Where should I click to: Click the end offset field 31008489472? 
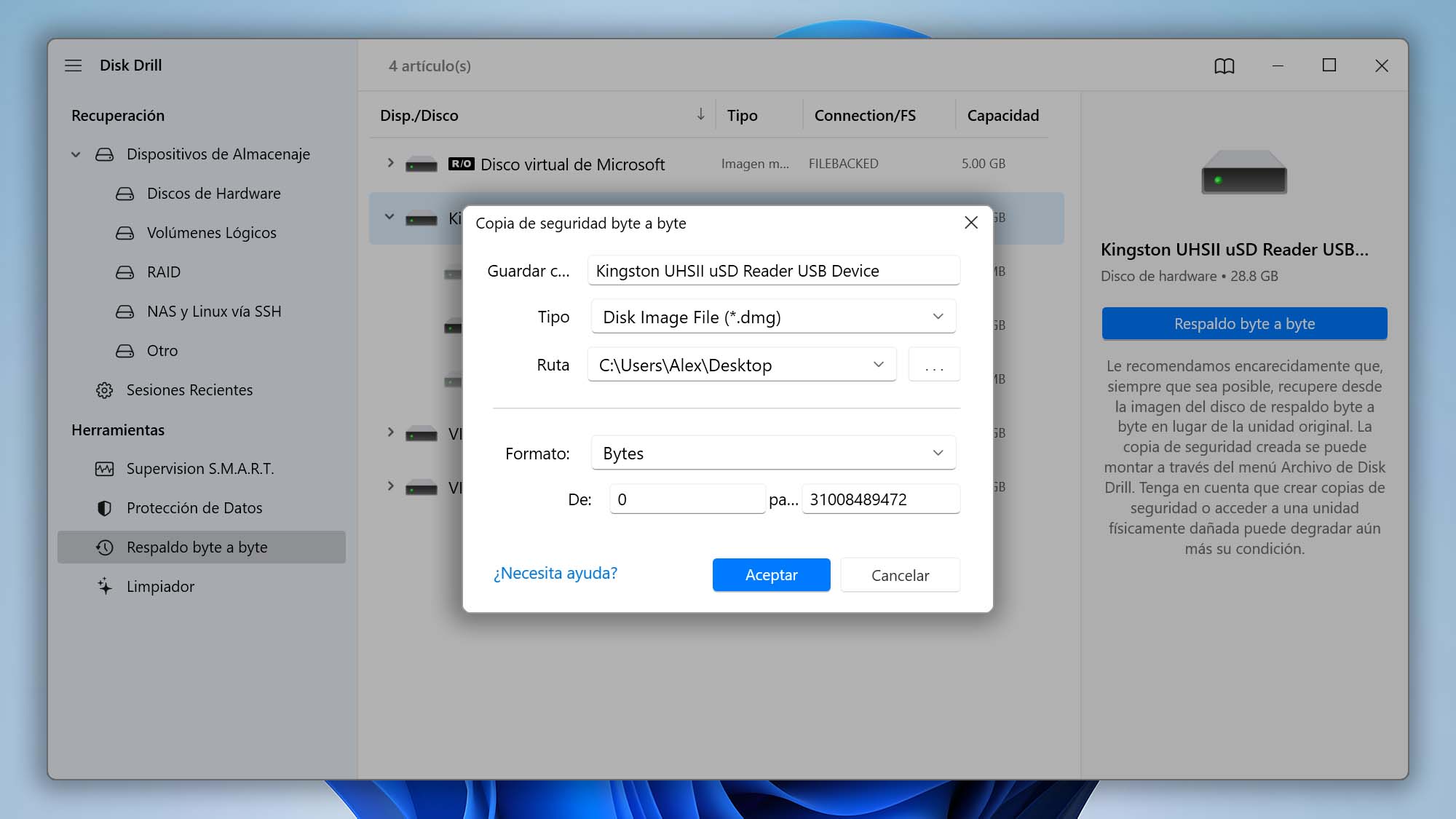tap(881, 499)
